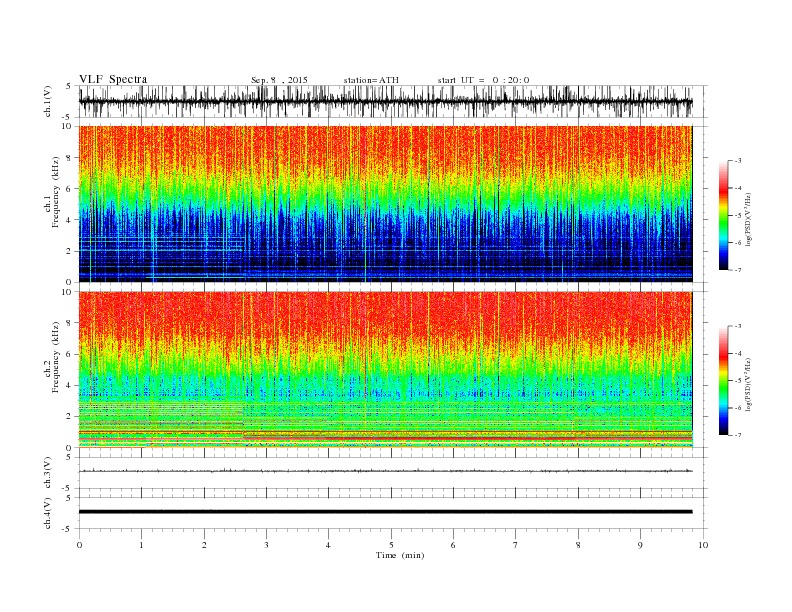
Task: Click inside the ch.1 spectrogram panel
Action: tap(385, 204)
